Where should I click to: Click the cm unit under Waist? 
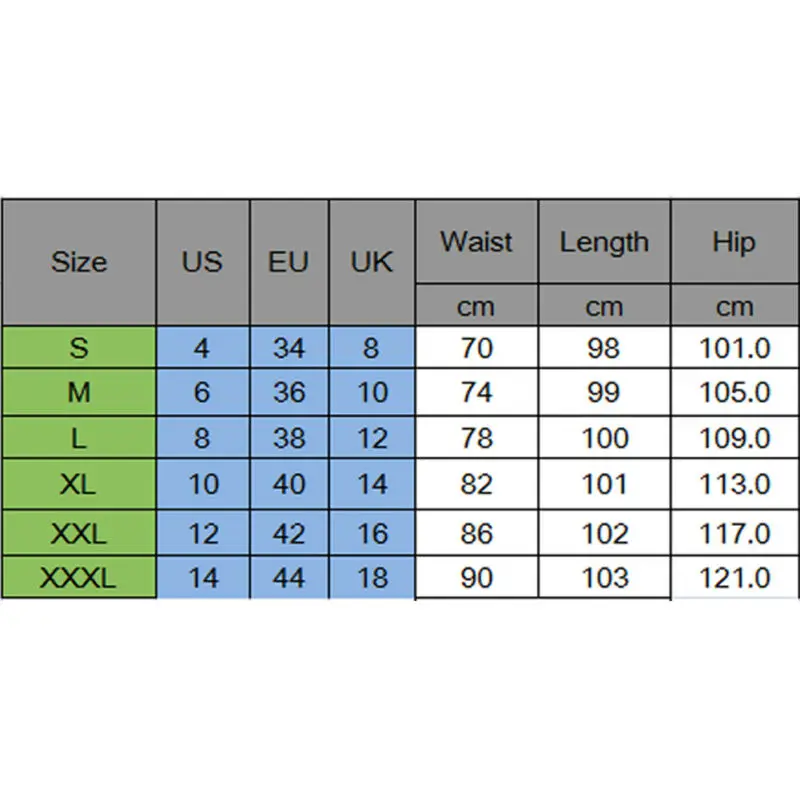click(x=476, y=305)
